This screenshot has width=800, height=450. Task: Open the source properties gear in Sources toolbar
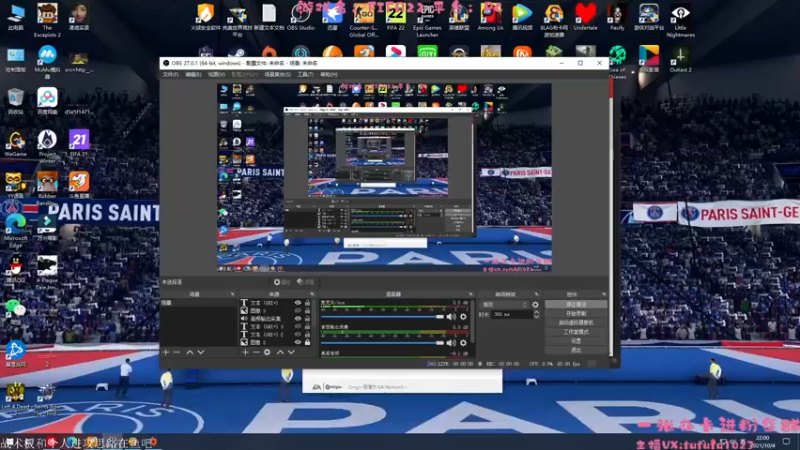(267, 352)
